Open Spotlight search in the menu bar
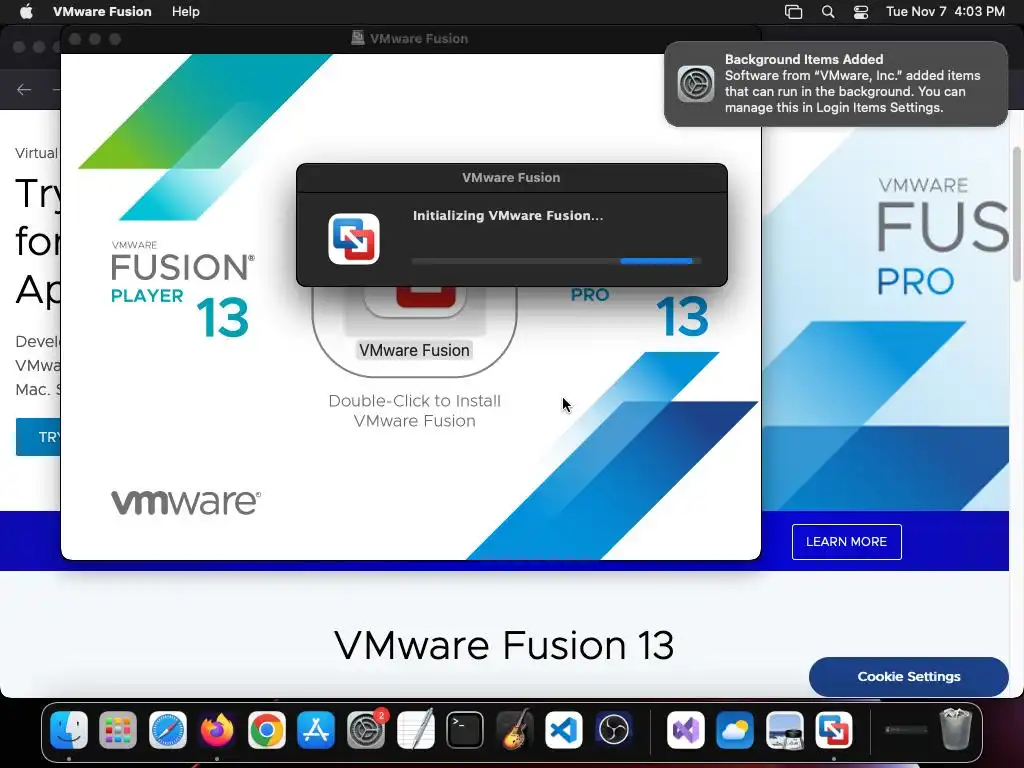The width and height of the screenshot is (1024, 768). (x=827, y=12)
